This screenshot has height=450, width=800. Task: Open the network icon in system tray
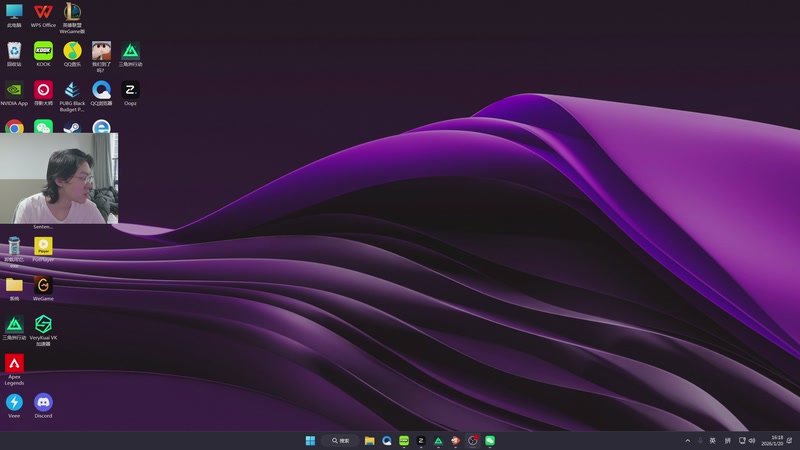pos(742,441)
